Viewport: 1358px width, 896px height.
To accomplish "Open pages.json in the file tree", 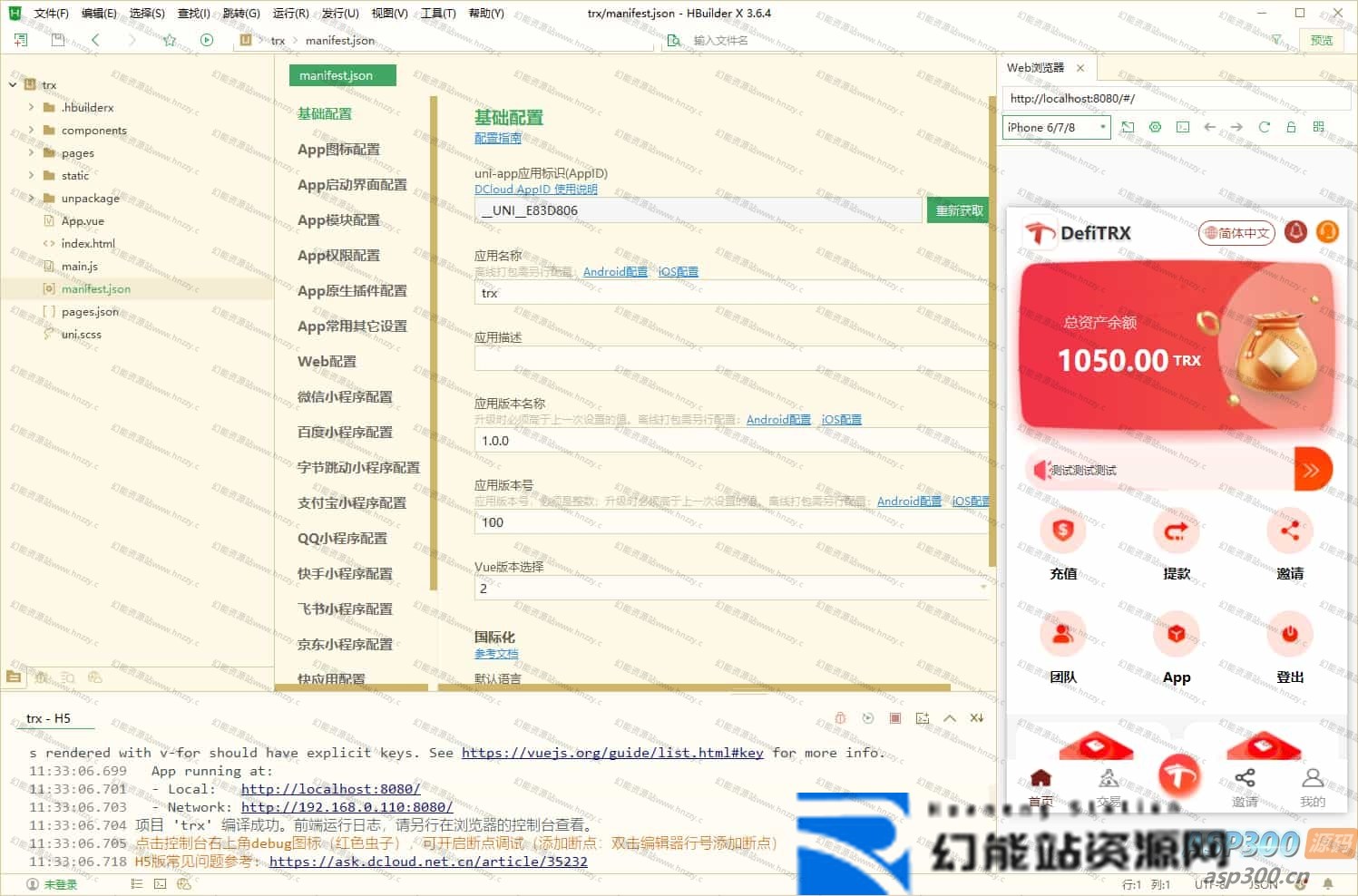I will (90, 312).
